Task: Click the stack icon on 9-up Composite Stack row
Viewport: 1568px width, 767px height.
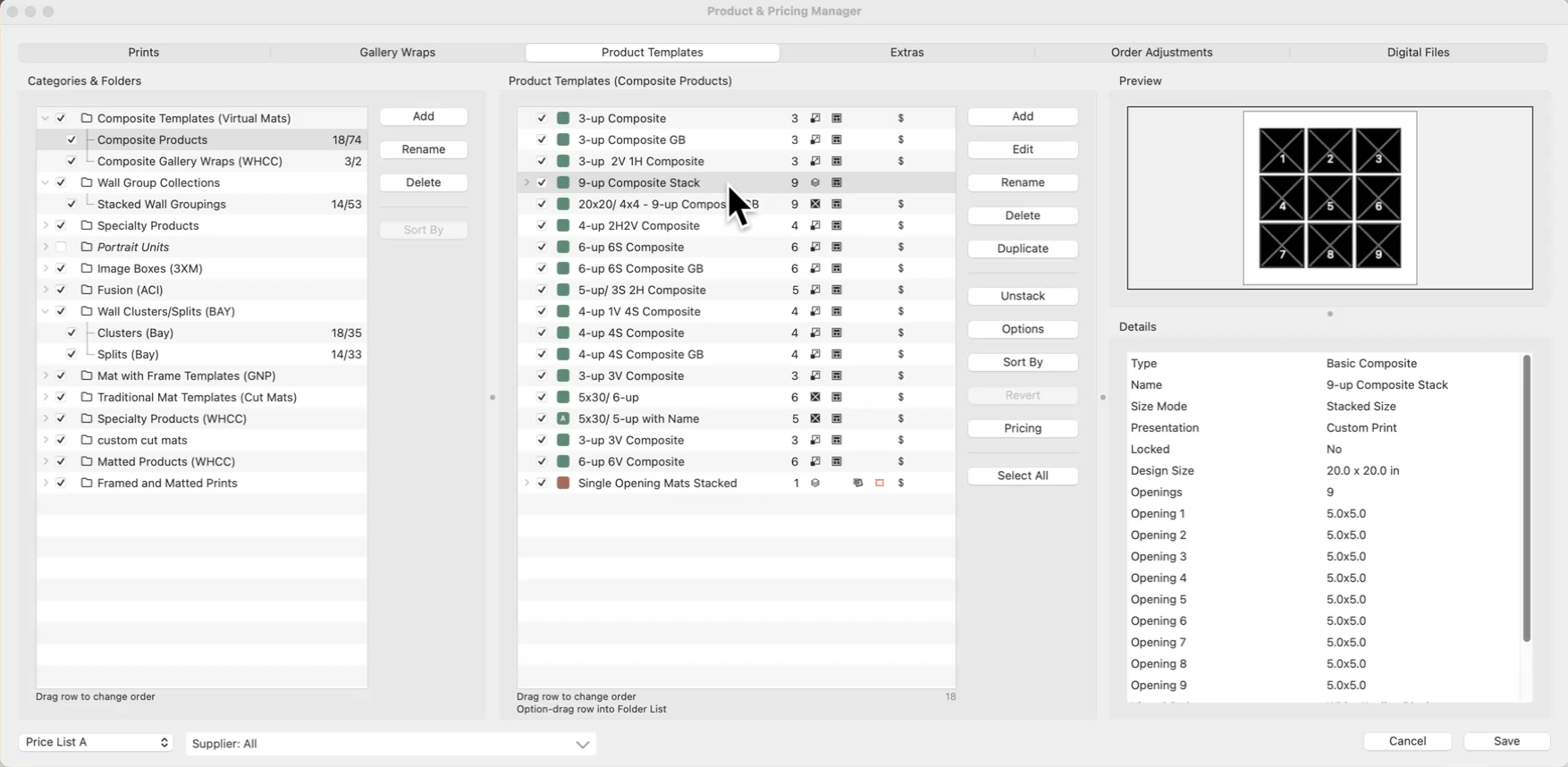Action: (x=814, y=182)
